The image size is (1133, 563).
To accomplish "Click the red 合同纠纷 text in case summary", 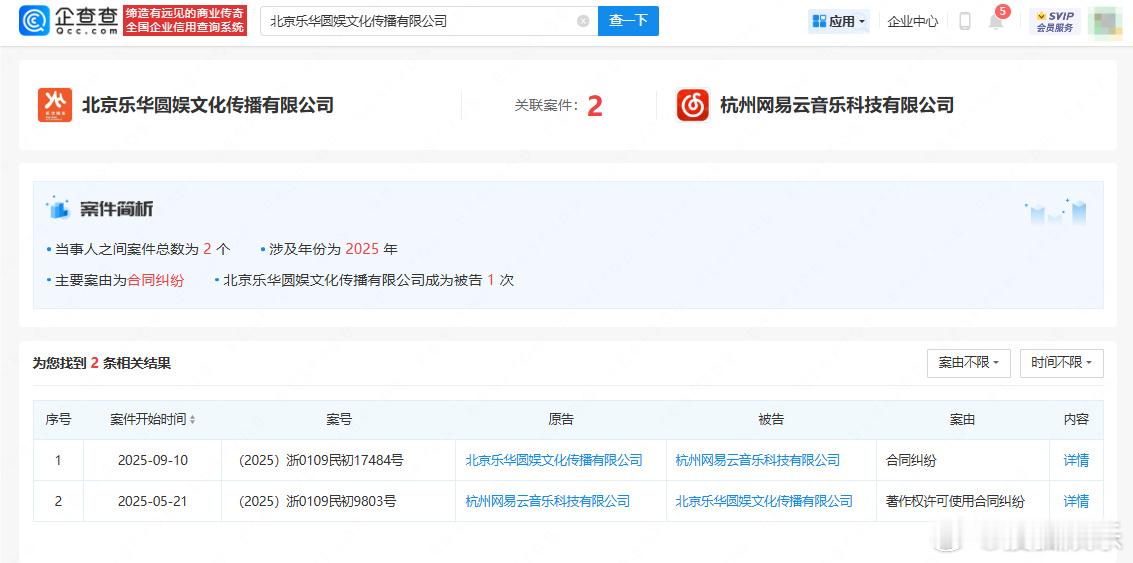I will [x=155, y=280].
